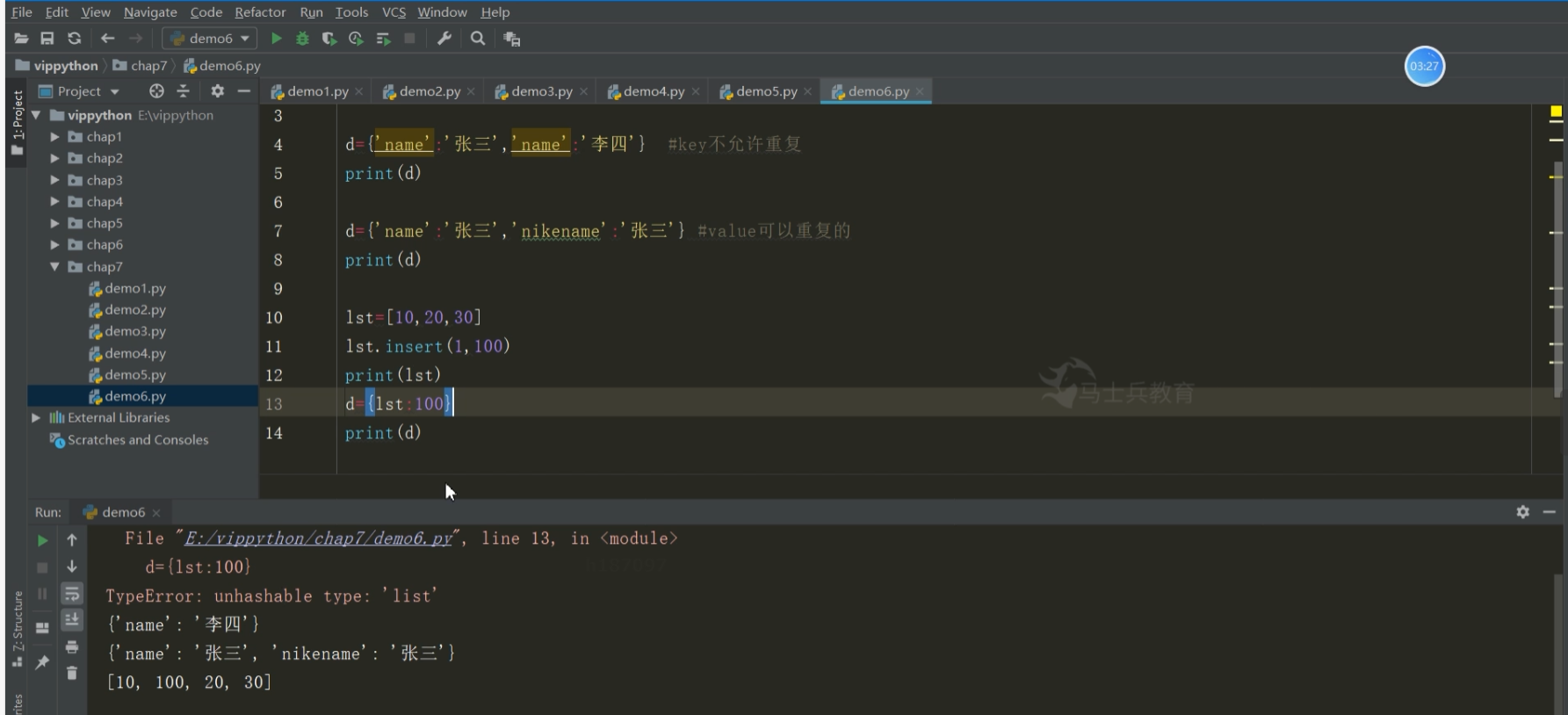The width and height of the screenshot is (1568, 715).
Task: Click the blue 03:27 timer badge
Action: (x=1424, y=67)
